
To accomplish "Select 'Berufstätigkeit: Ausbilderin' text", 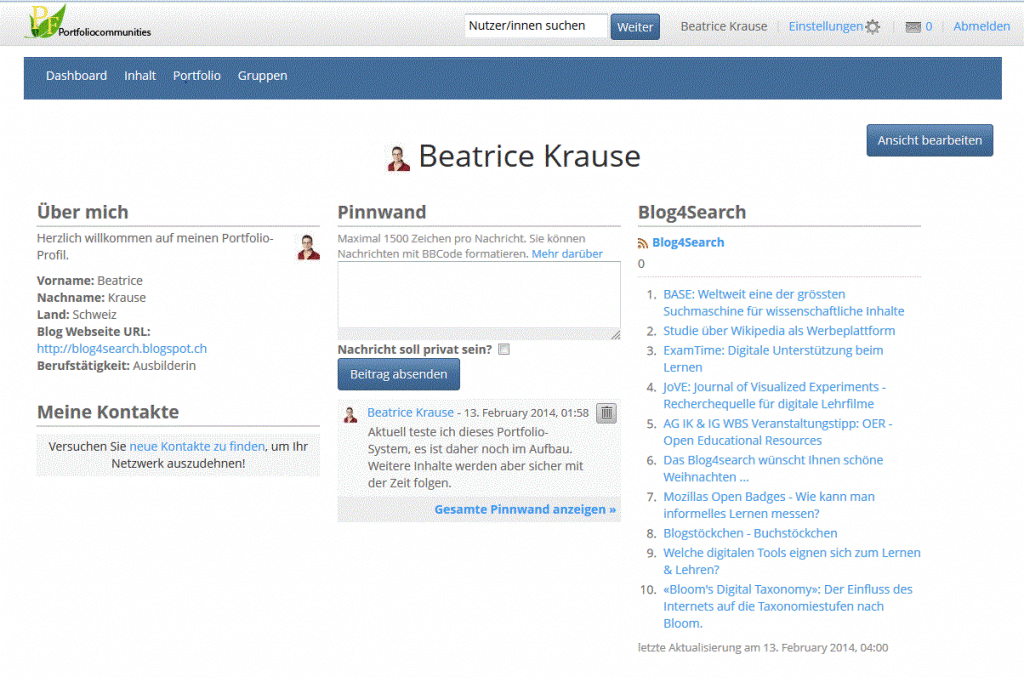I will point(116,366).
